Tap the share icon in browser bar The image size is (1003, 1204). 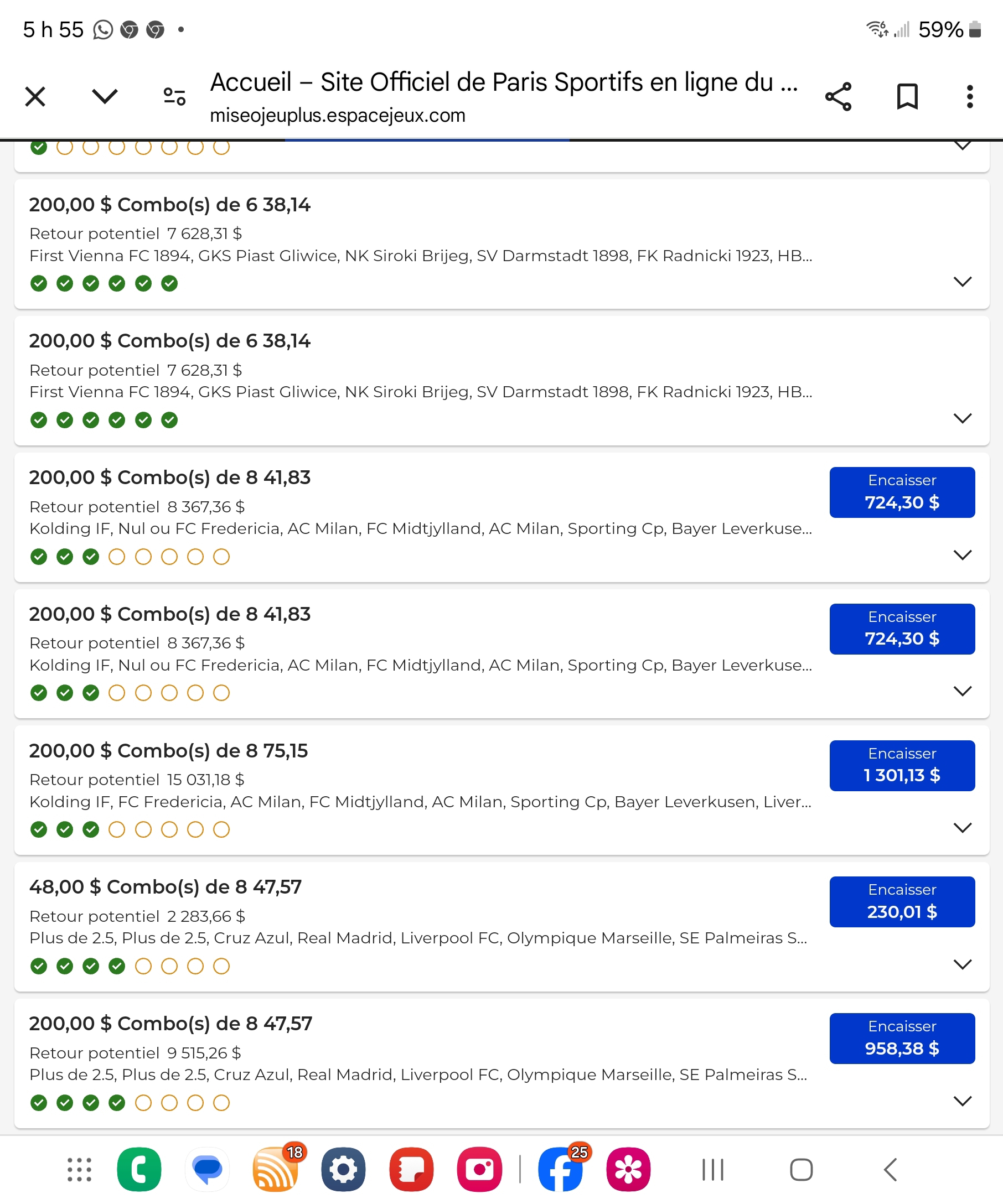[838, 97]
